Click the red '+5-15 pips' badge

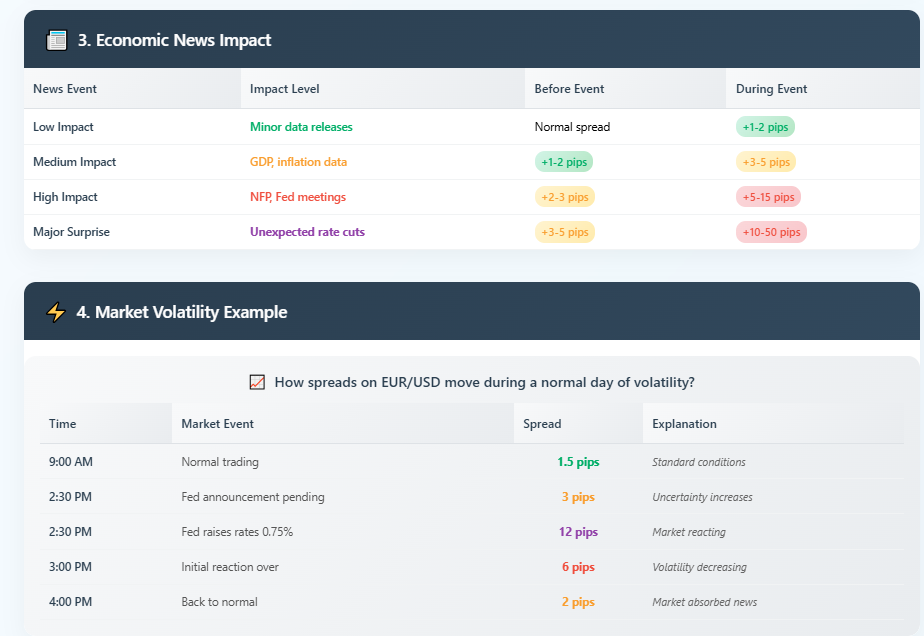[768, 197]
